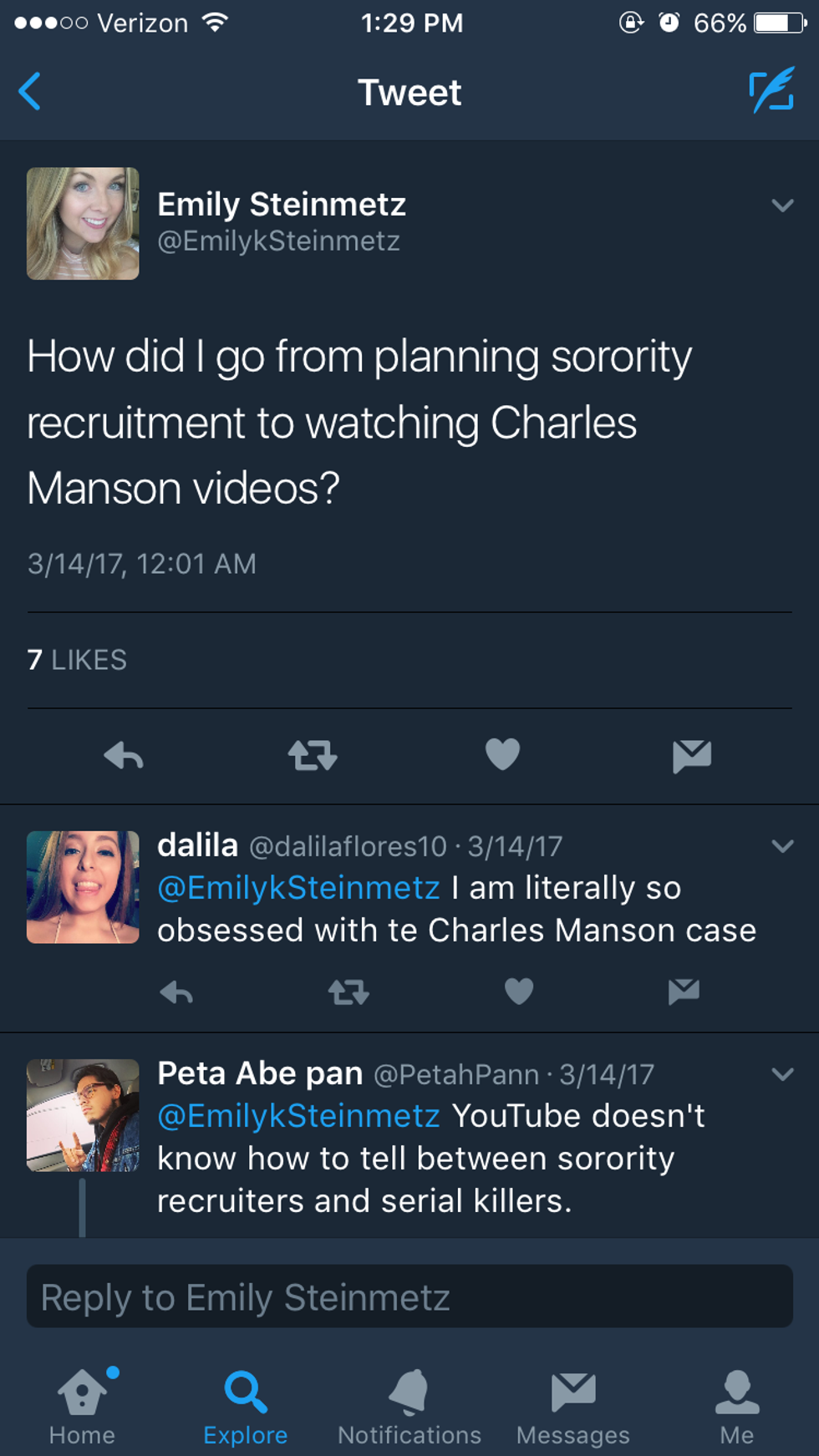The width and height of the screenshot is (819, 1456).
Task: Open options chevron on Emily Steinmetz's tweet
Action: (x=782, y=205)
